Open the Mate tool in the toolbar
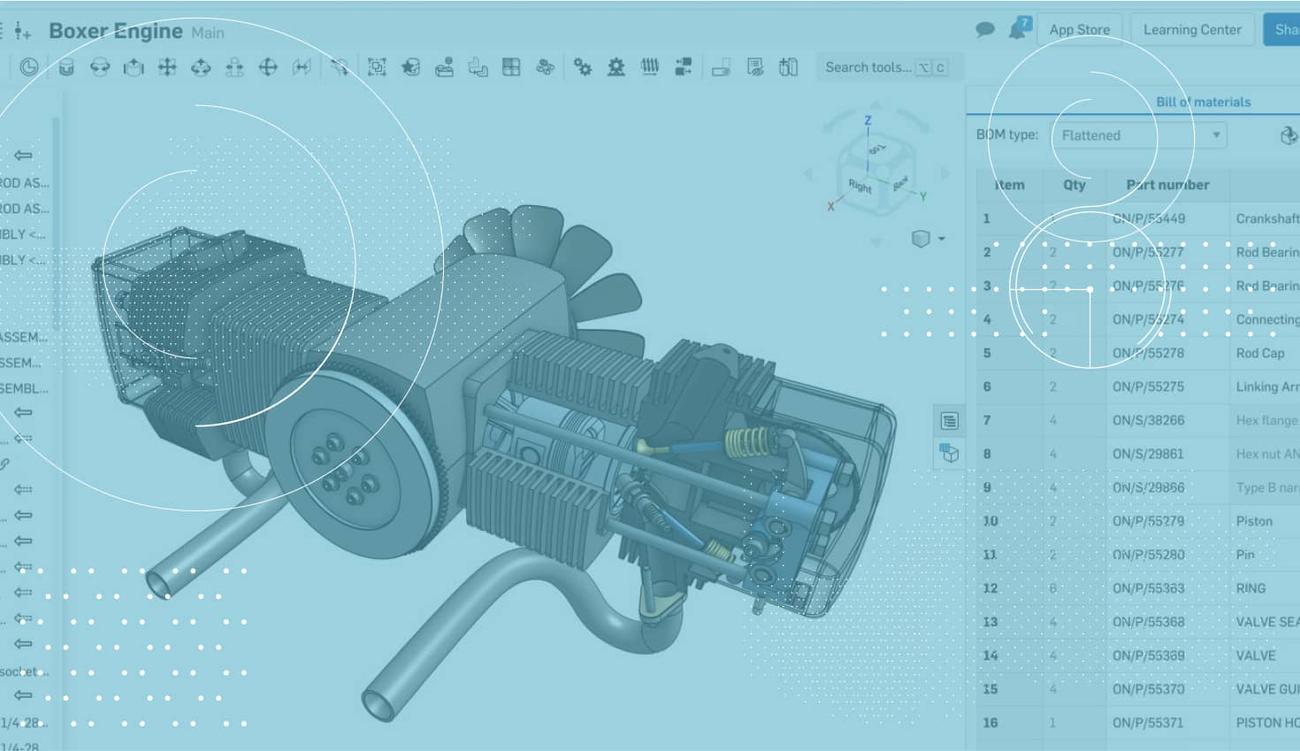 coord(97,67)
